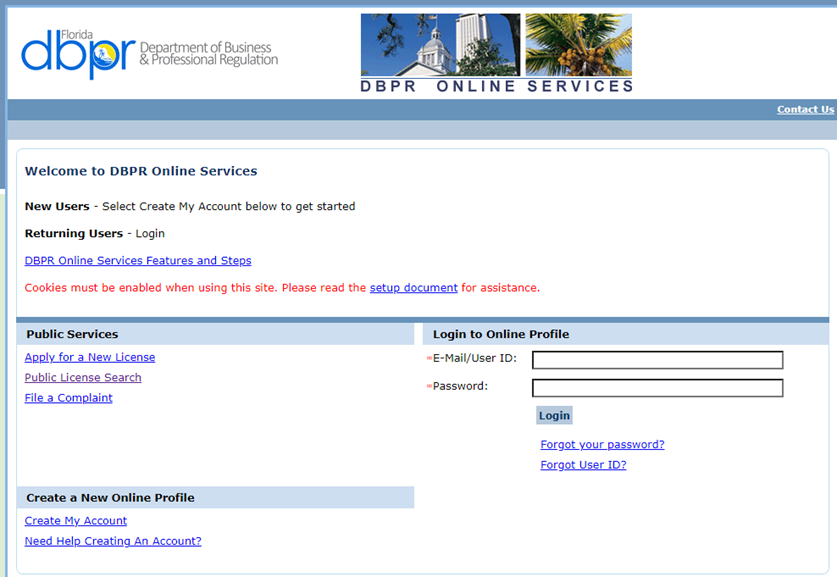837x577 pixels.
Task: Open Need Help Creating An Account?
Action: click(113, 541)
